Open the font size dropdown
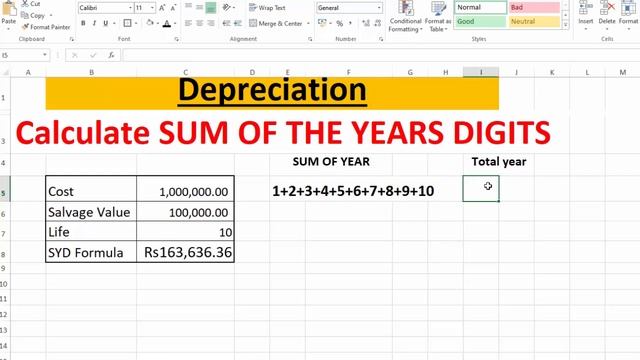Viewport: 640px width, 360px height. point(152,8)
